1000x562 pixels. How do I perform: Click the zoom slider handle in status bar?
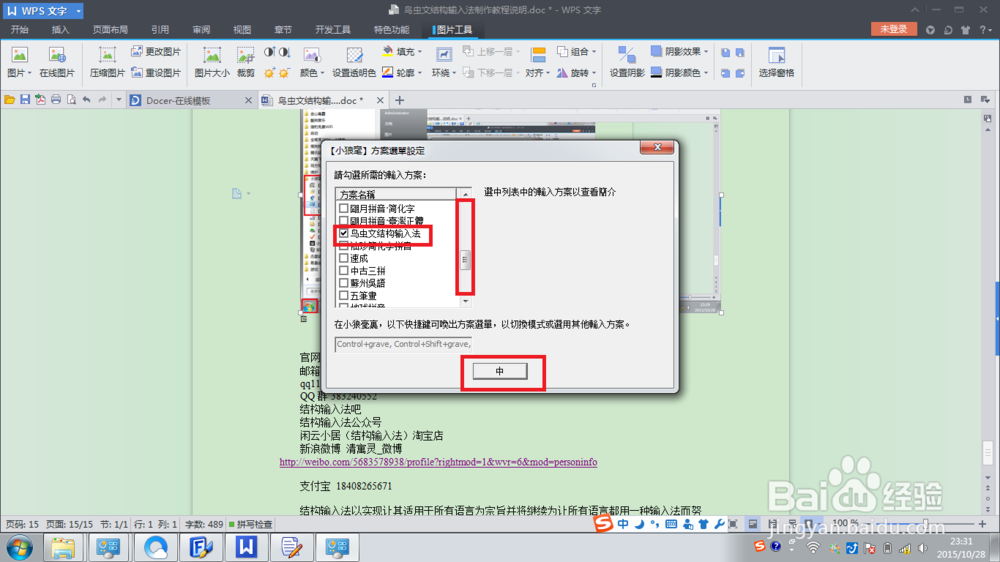point(926,524)
